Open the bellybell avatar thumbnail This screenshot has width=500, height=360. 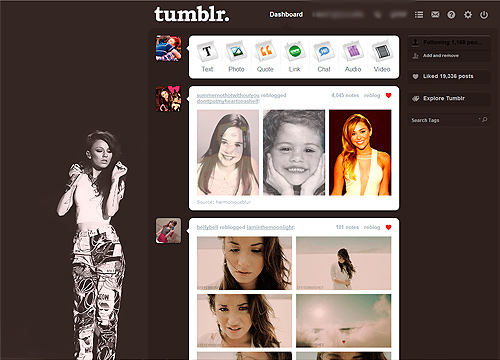(168, 231)
